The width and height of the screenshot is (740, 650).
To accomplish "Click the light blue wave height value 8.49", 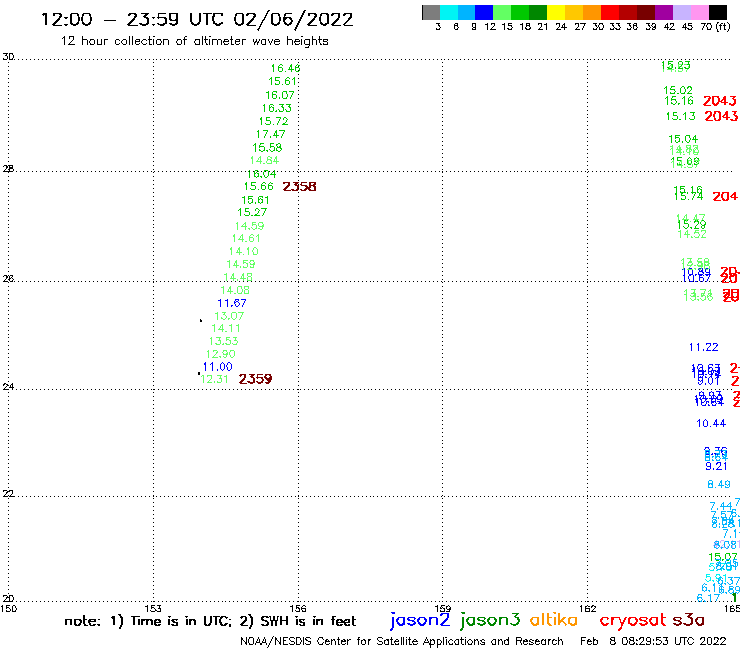I will point(719,484).
